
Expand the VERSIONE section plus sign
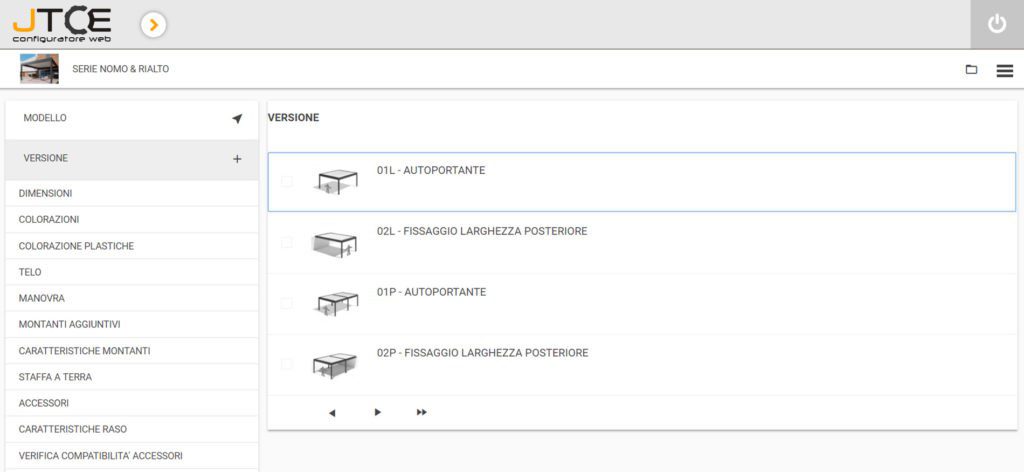(237, 159)
